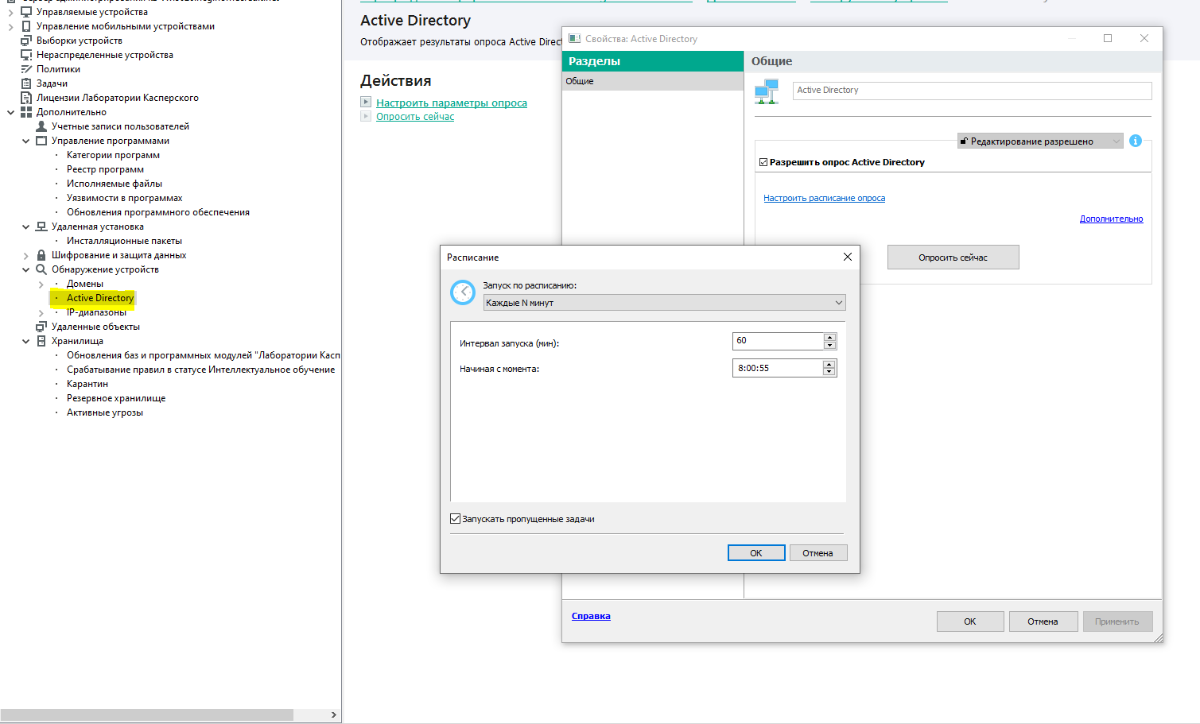Image resolution: width=1200 pixels, height=724 pixels.
Task: Open the Дополнительно link in properties window
Action: [1111, 219]
